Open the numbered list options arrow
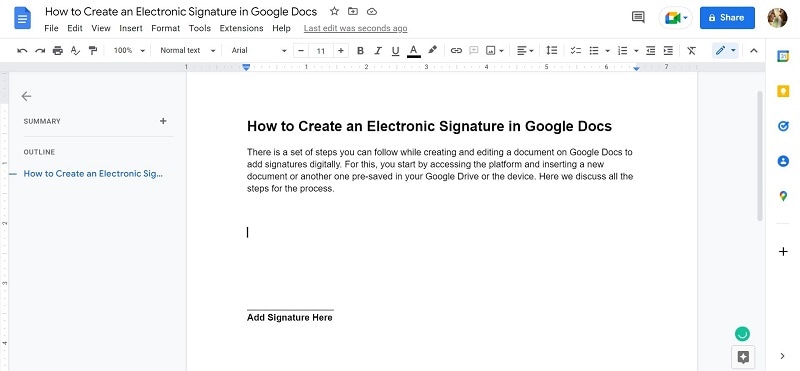This screenshot has width=800, height=371. coord(636,51)
